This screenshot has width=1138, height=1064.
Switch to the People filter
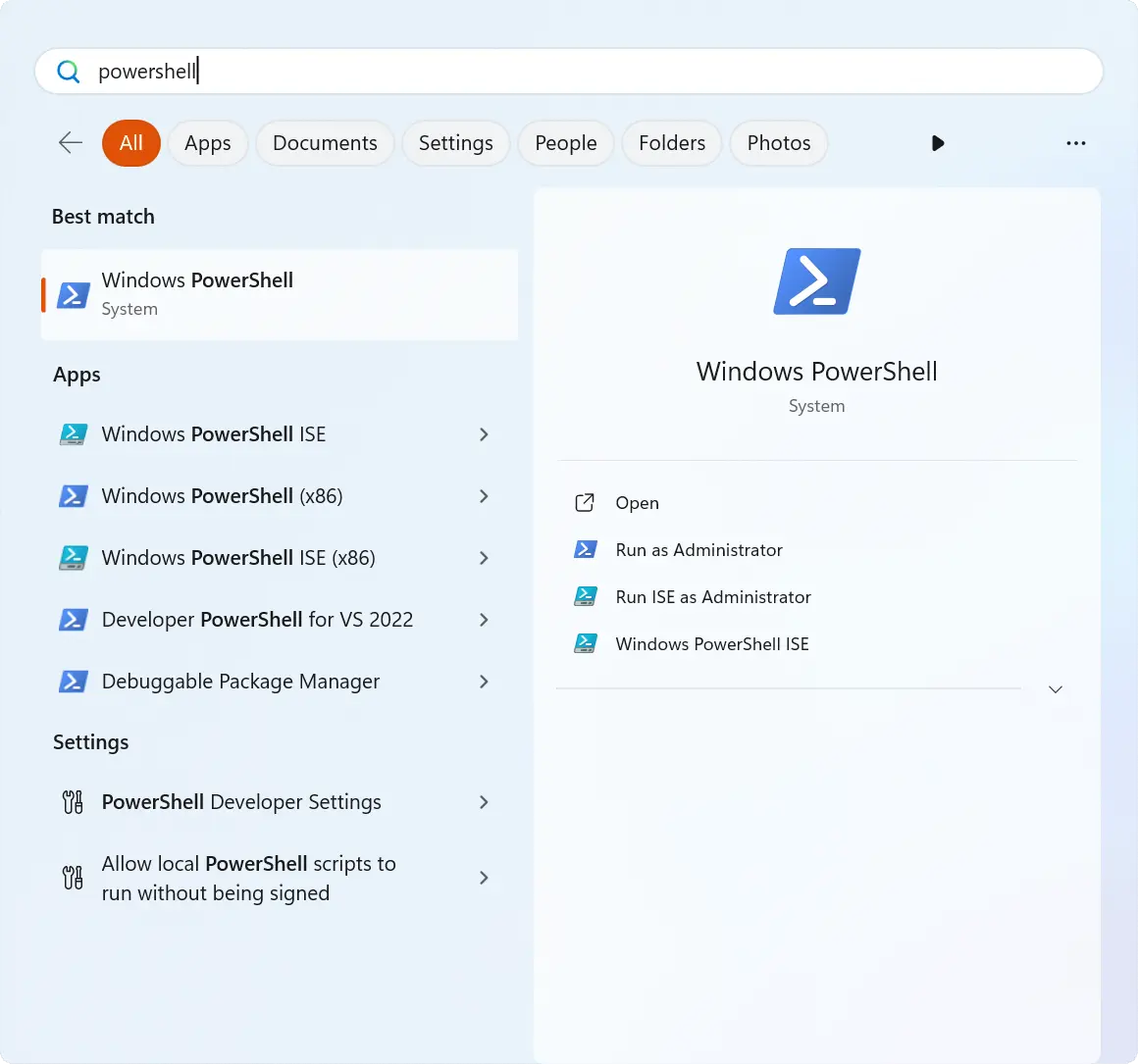pos(566,143)
